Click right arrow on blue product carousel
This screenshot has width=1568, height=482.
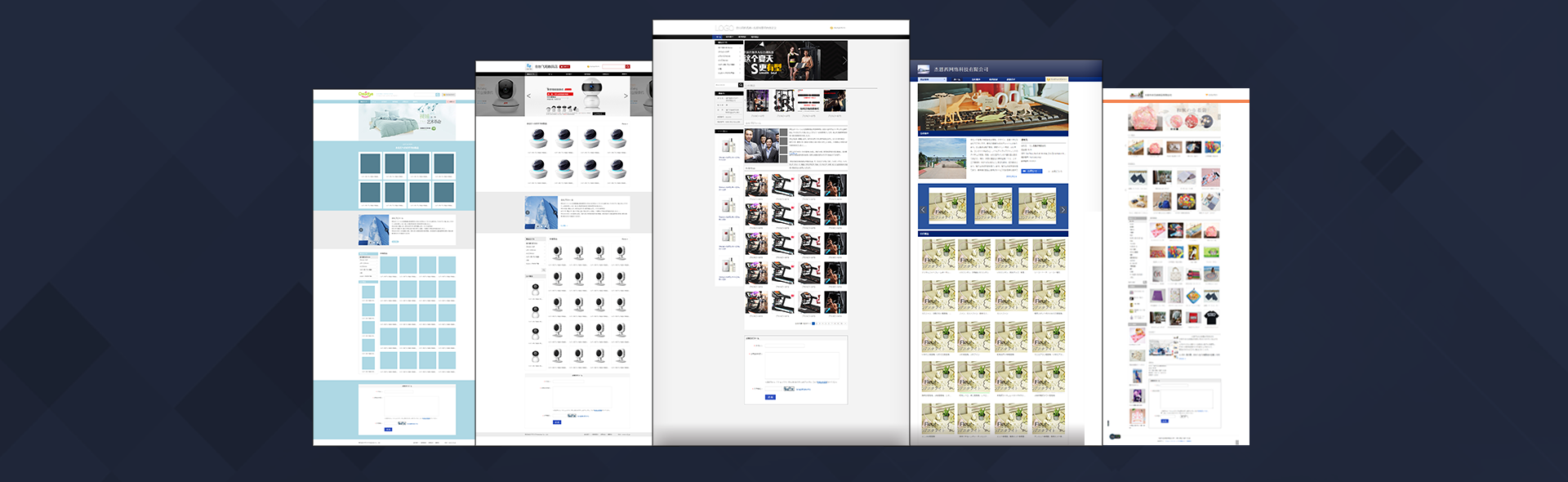(x=1062, y=210)
